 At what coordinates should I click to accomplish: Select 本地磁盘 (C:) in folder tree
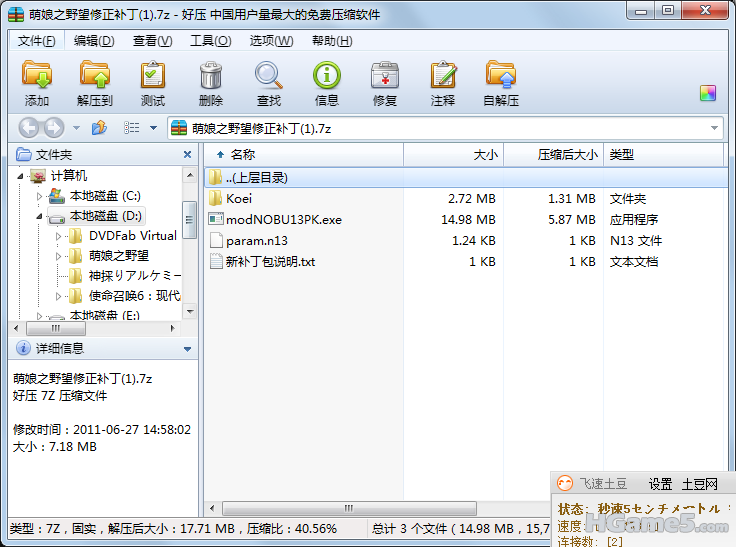click(x=105, y=196)
